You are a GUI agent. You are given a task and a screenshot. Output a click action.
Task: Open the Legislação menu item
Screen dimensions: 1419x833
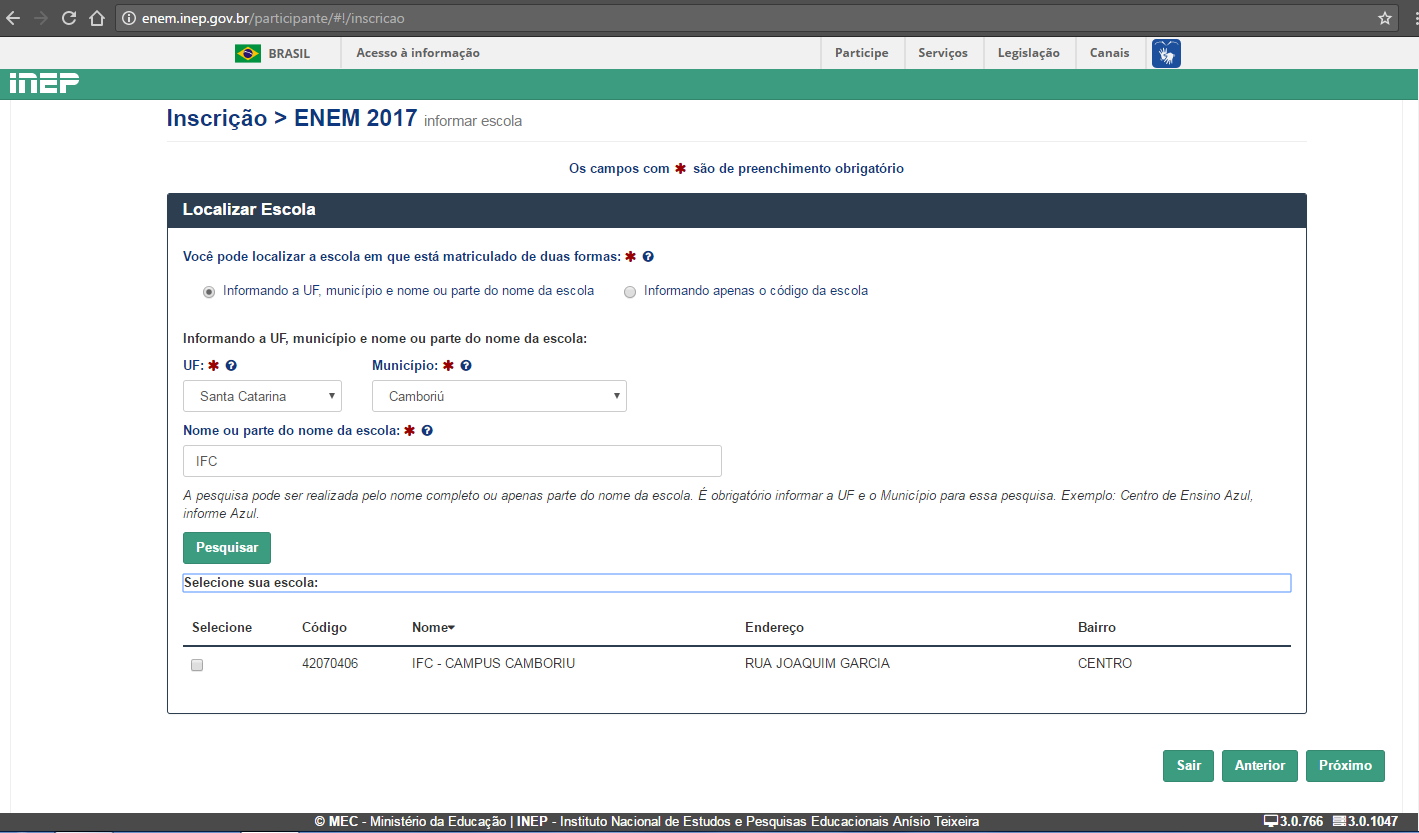pos(1028,53)
